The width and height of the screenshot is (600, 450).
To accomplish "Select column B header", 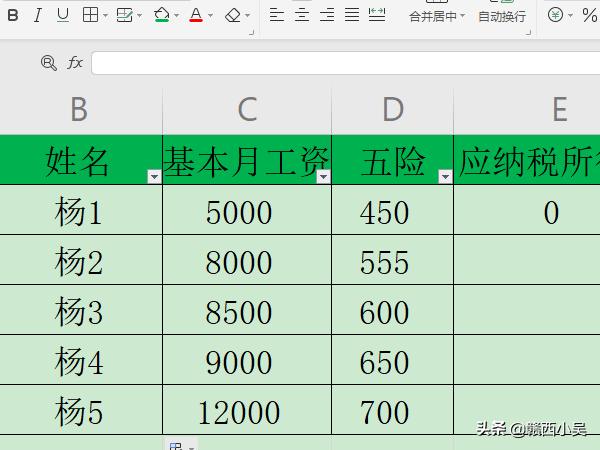I will (81, 109).
